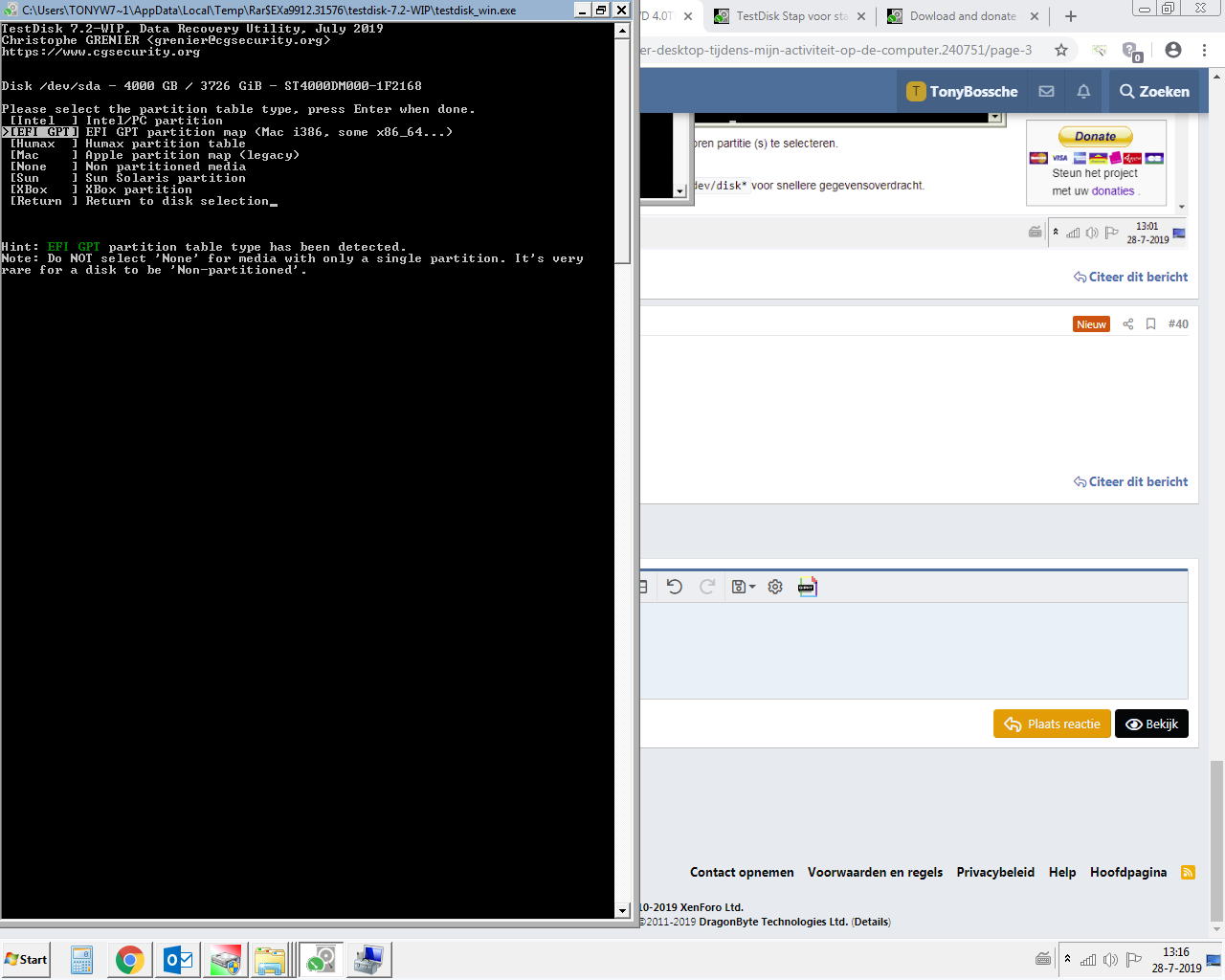1225x980 pixels.
Task: Click Citeer dit bericht under post #40
Action: tap(1130, 481)
